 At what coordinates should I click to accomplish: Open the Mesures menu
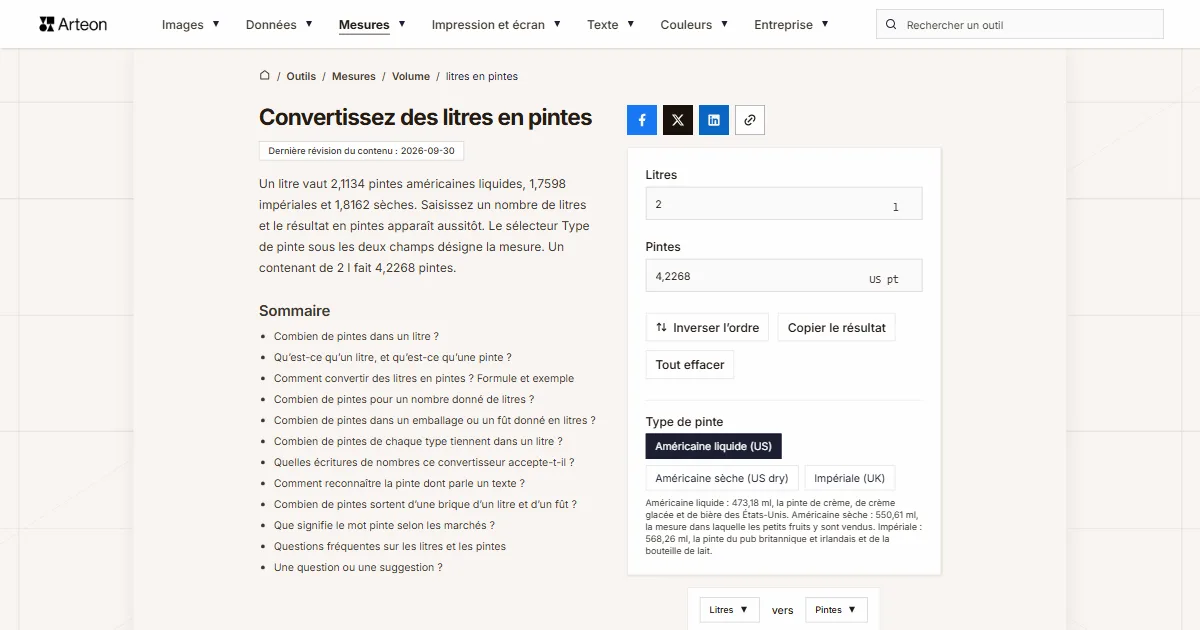point(372,25)
